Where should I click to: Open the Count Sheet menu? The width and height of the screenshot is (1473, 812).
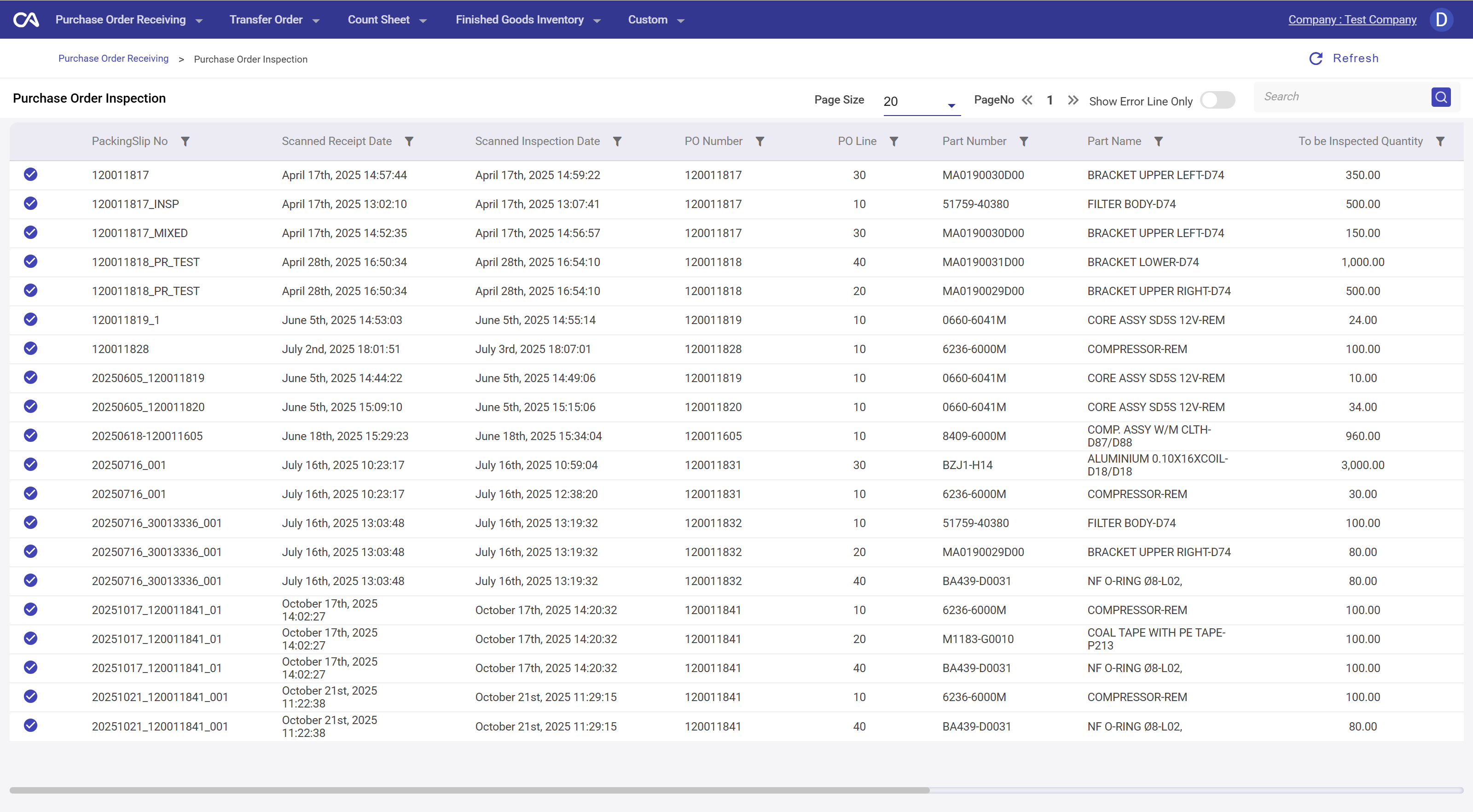point(378,19)
